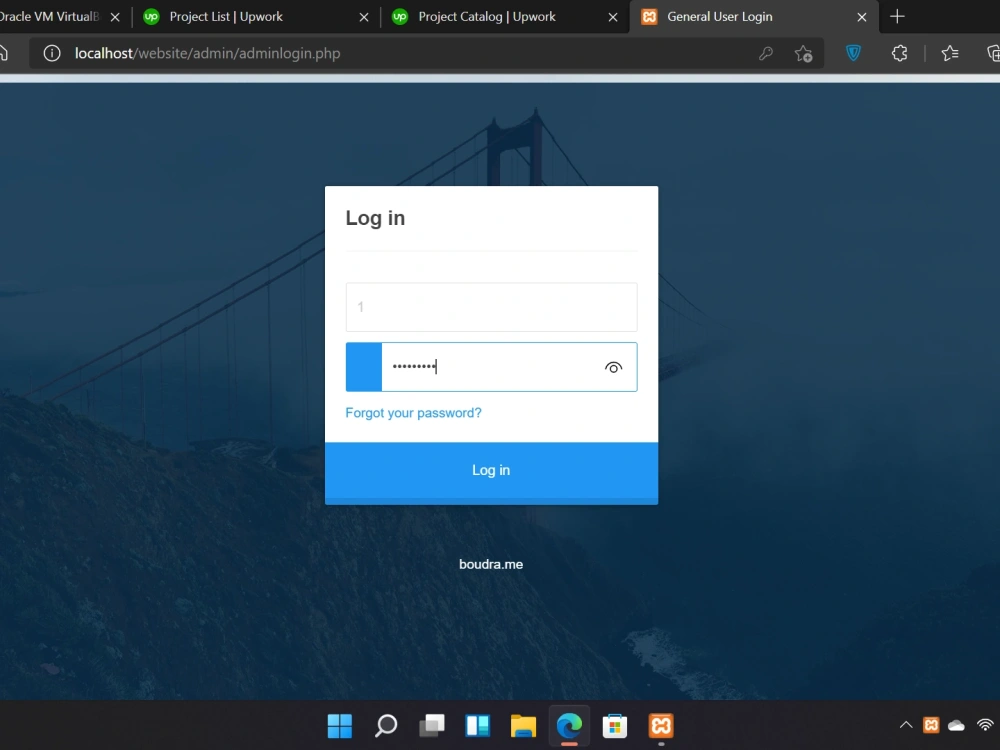The width and height of the screenshot is (1000, 750).
Task: Click the username input field
Action: click(491, 307)
